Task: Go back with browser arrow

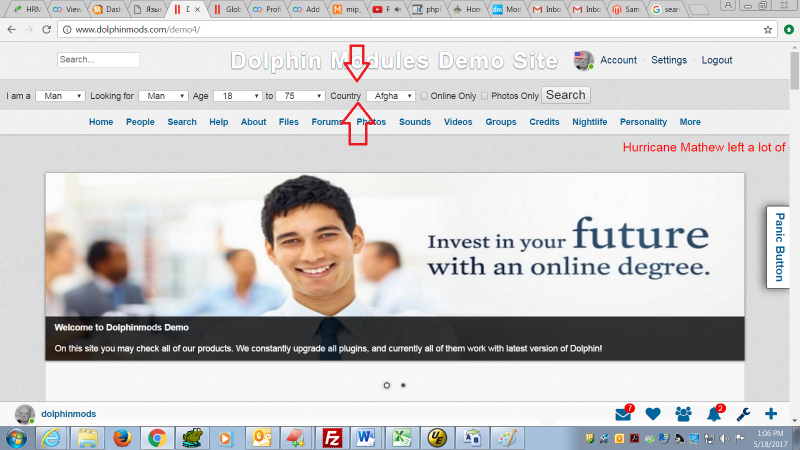Action: (x=12, y=30)
